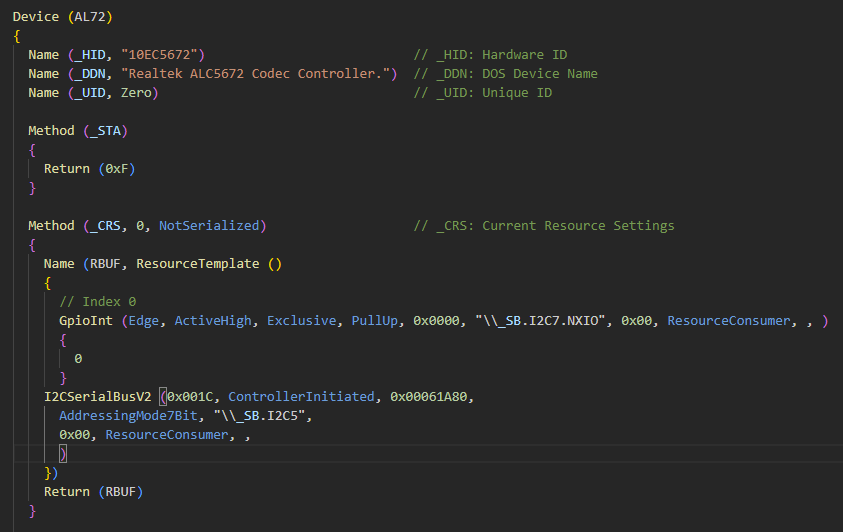
Task: Click the "\\_SB.I2C5" string
Action: pos(259,416)
